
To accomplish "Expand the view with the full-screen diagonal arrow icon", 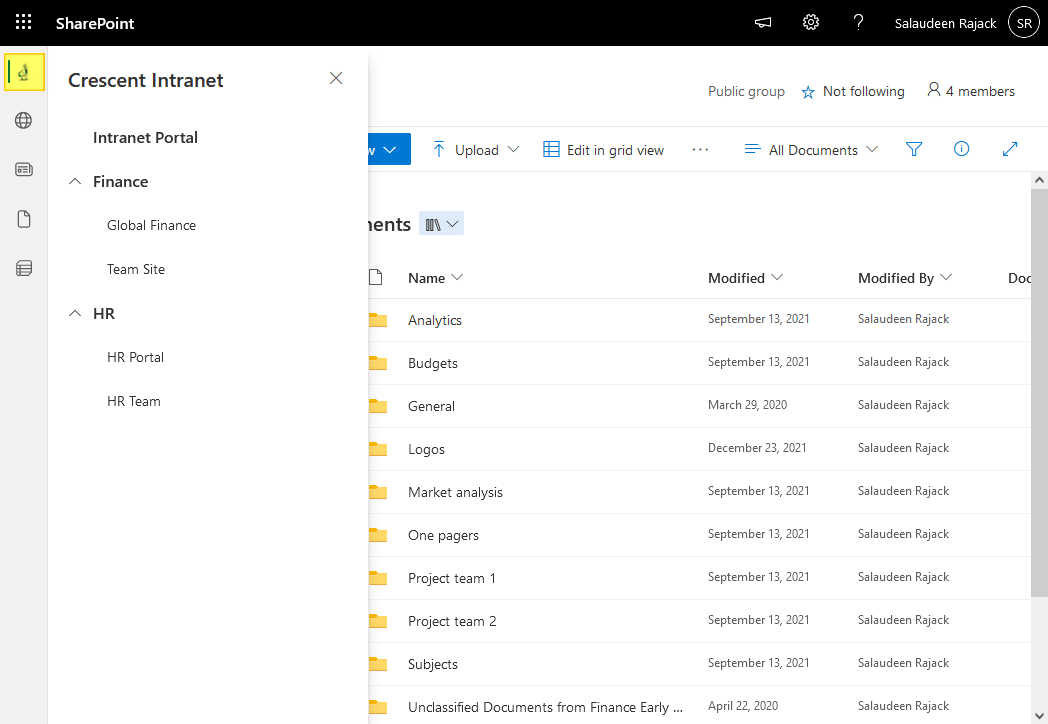I will click(1010, 148).
